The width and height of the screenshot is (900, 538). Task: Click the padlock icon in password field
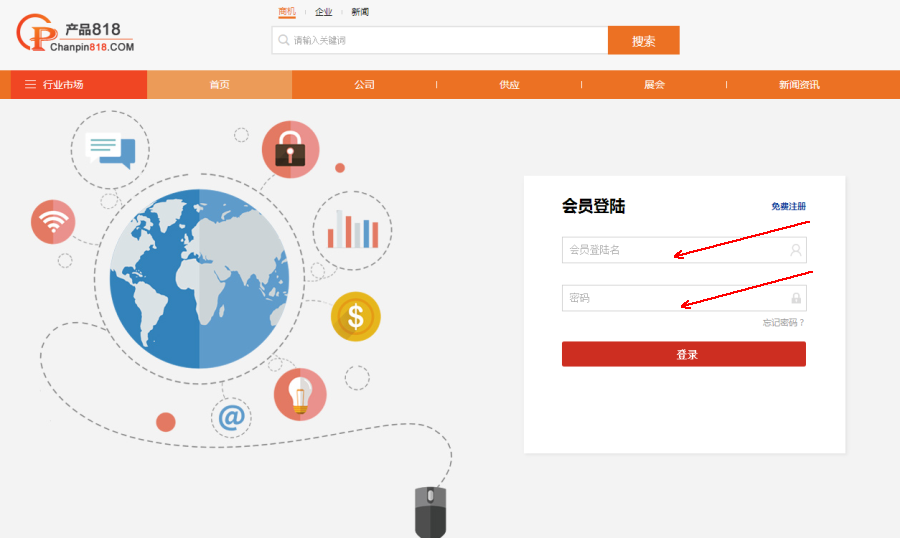796,298
